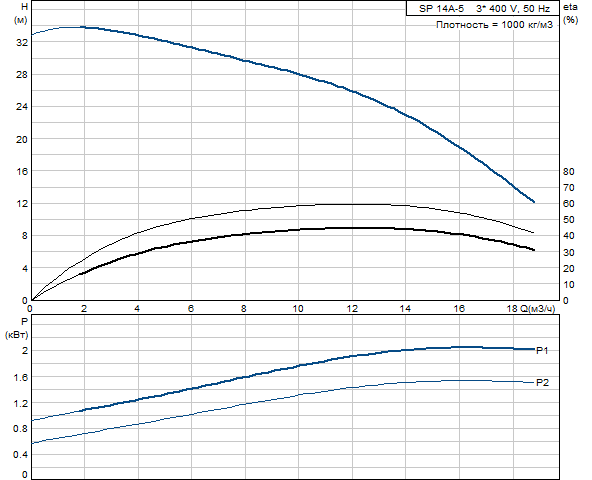Click the Q(м3/ч) flow axis label
This screenshot has height=480, width=592.
pyautogui.click(x=538, y=309)
